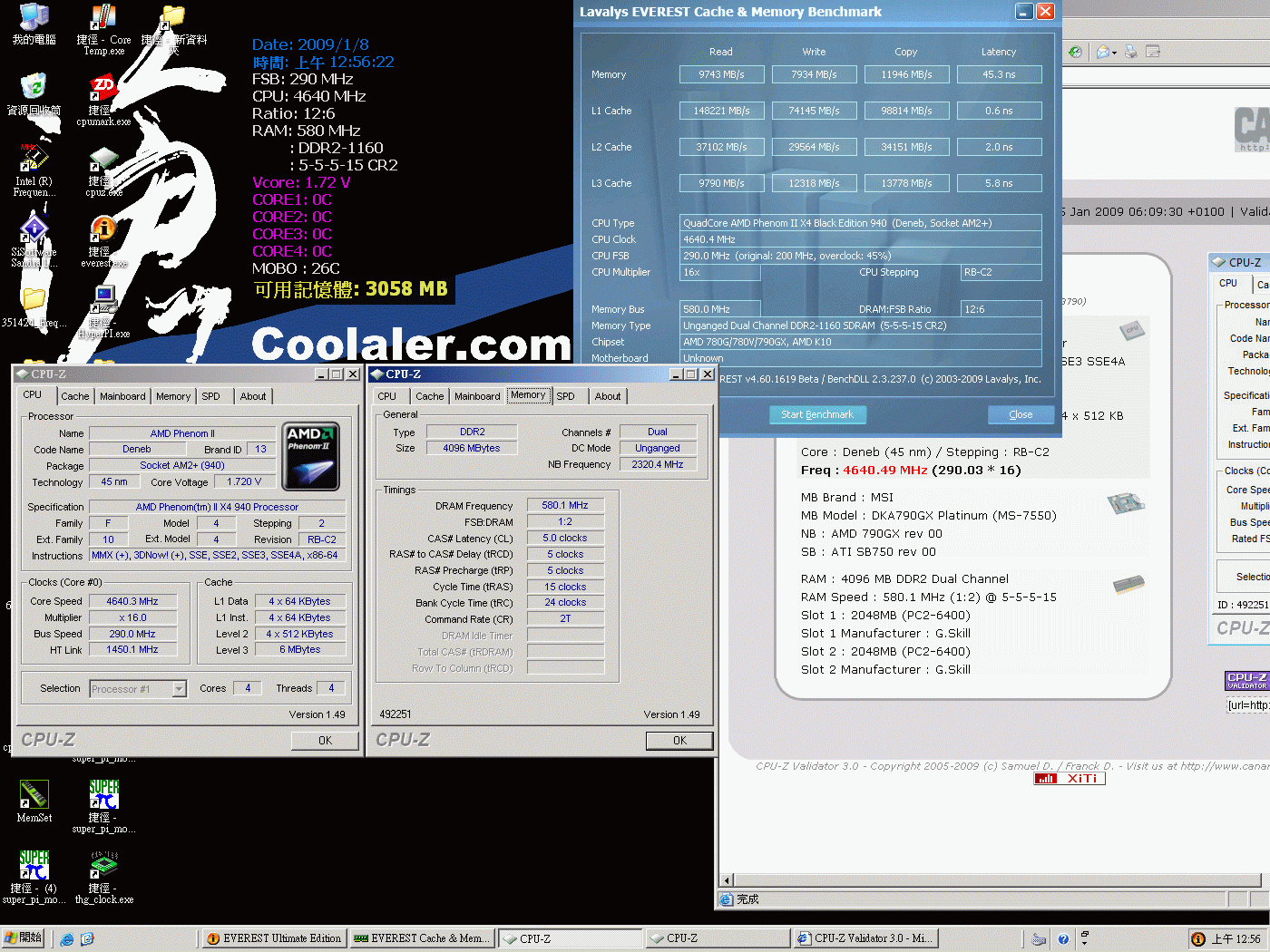
Task: Launch the Core Temp.exe desktop shortcut
Action: click(x=103, y=29)
